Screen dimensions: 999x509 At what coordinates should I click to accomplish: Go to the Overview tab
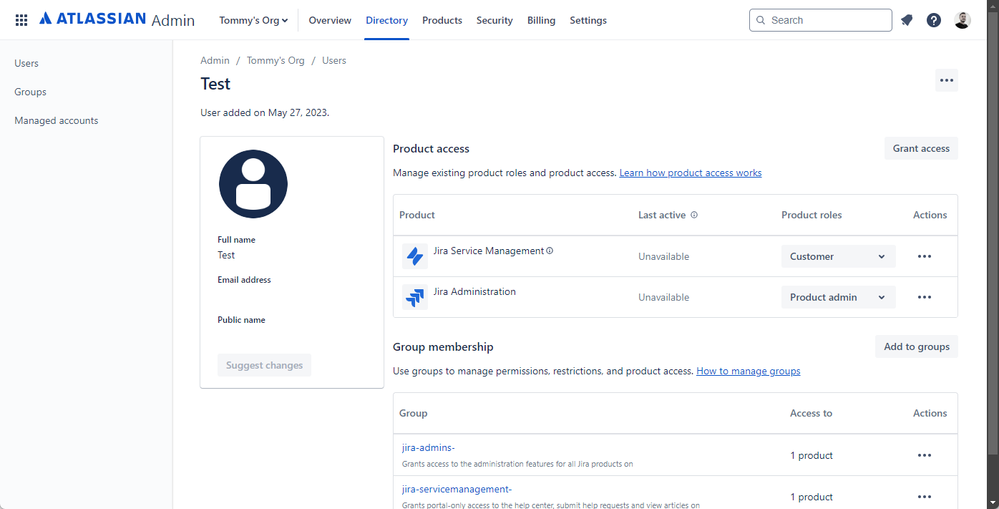tap(330, 20)
